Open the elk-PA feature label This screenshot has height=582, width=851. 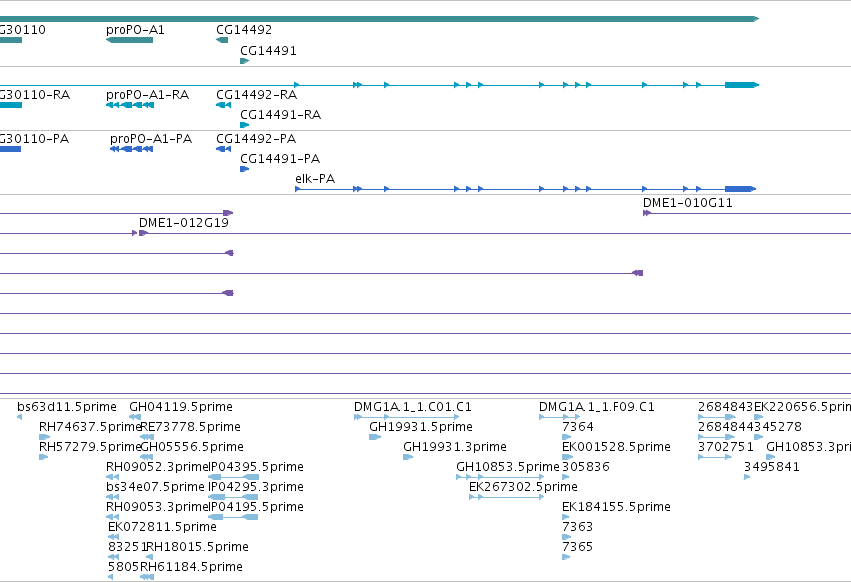(x=315, y=179)
